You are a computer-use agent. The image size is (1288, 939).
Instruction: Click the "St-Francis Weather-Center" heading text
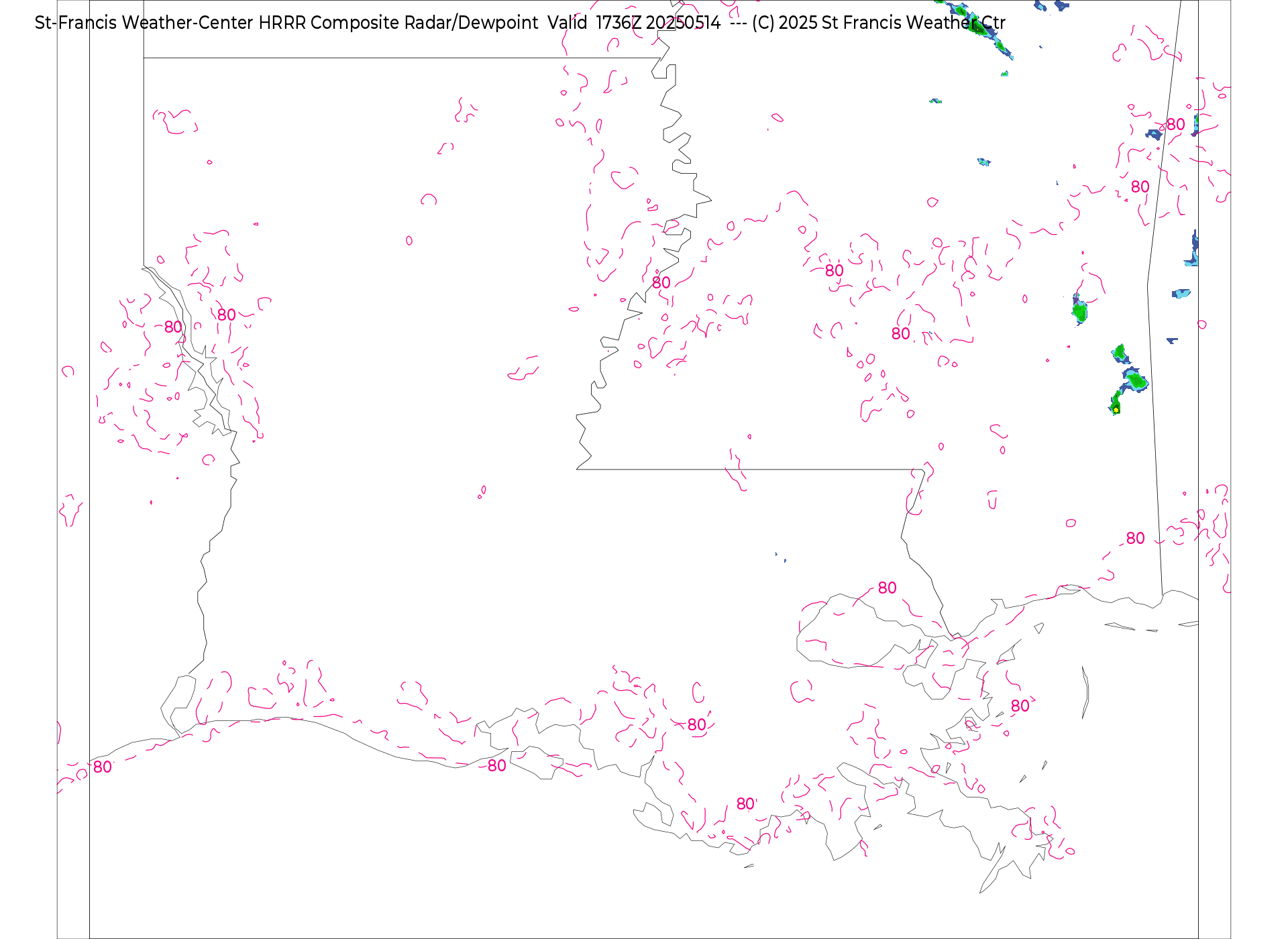(x=144, y=23)
